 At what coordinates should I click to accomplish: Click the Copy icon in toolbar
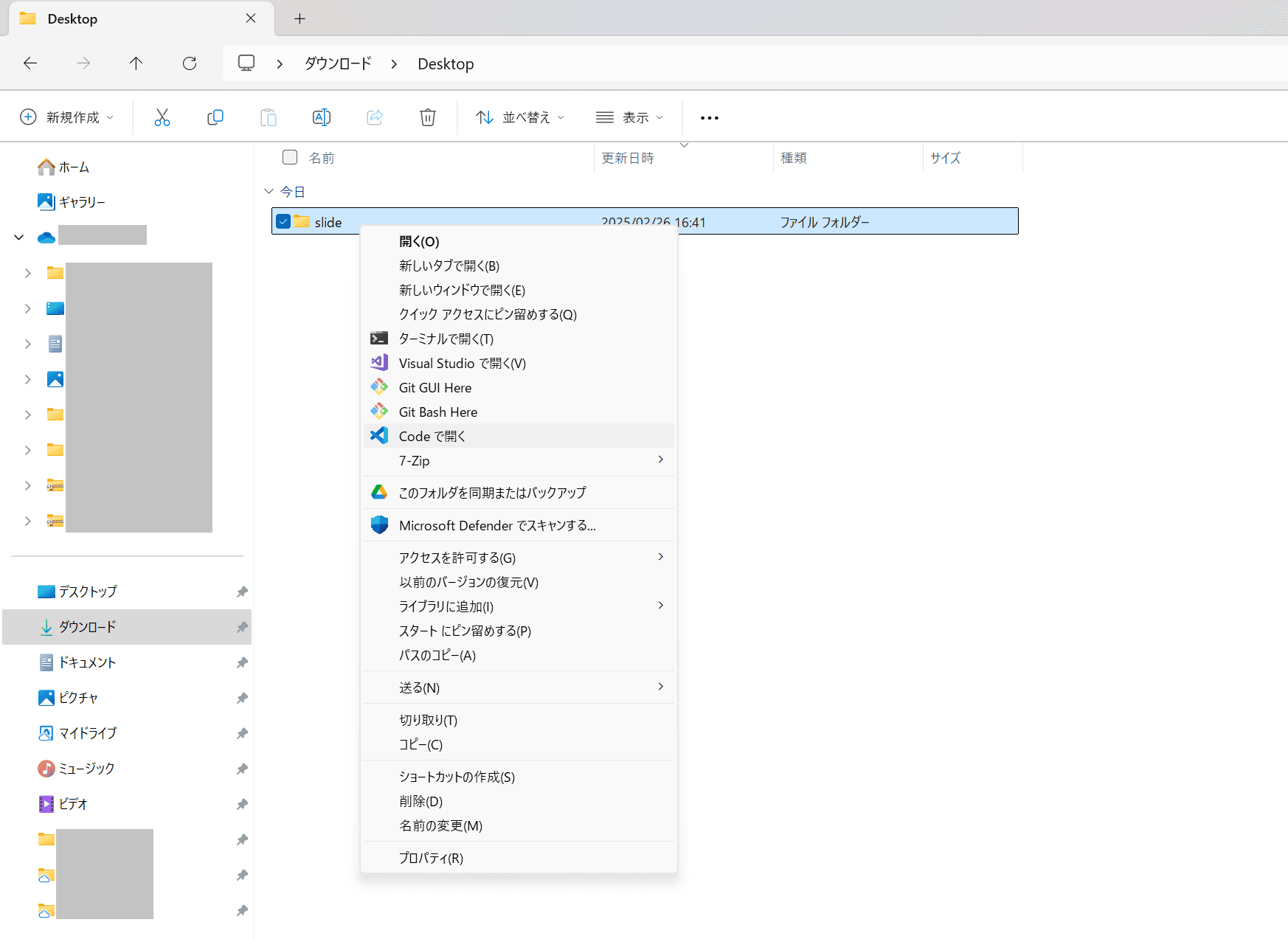pyautogui.click(x=215, y=117)
